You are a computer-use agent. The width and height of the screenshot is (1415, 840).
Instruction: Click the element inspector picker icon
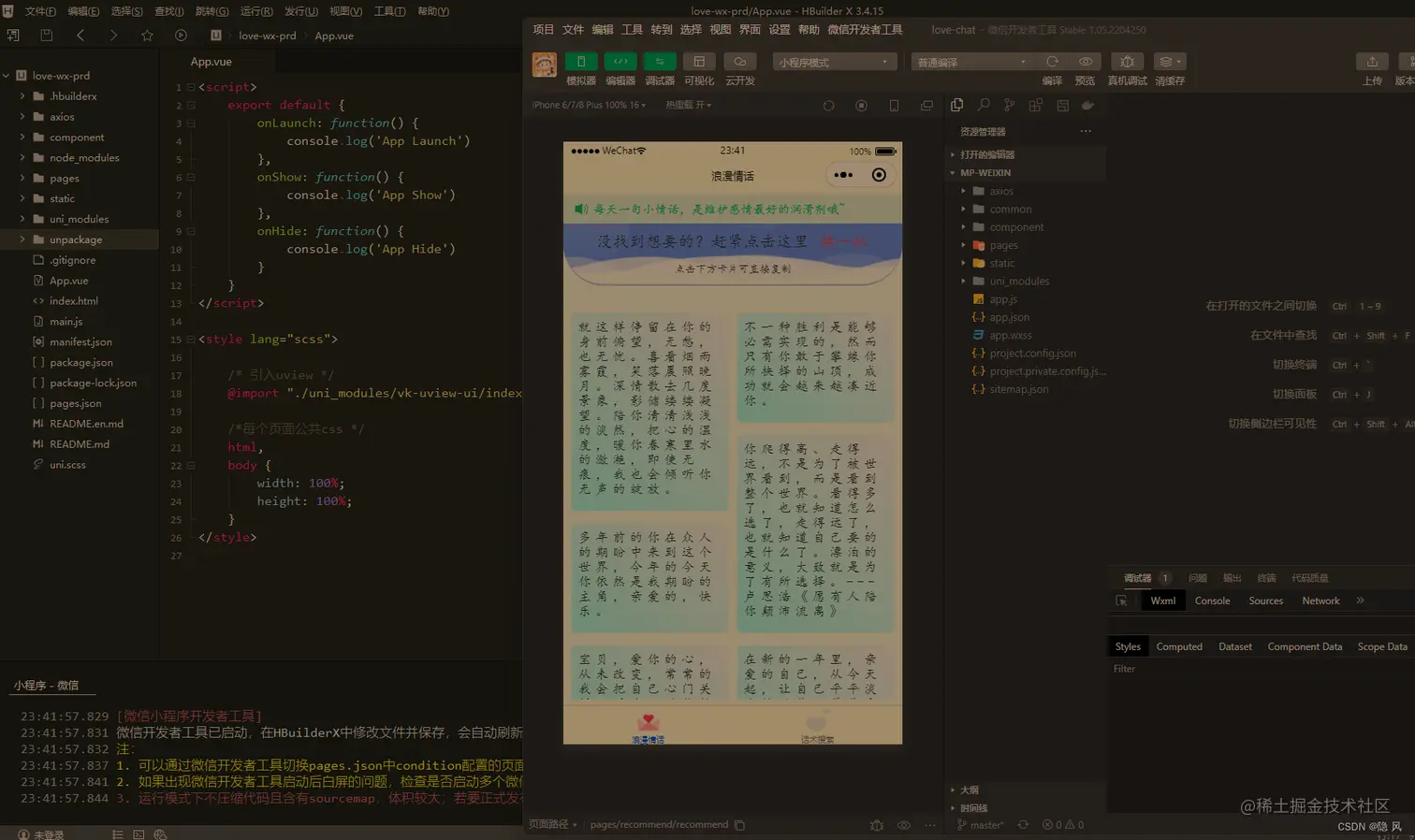1122,601
